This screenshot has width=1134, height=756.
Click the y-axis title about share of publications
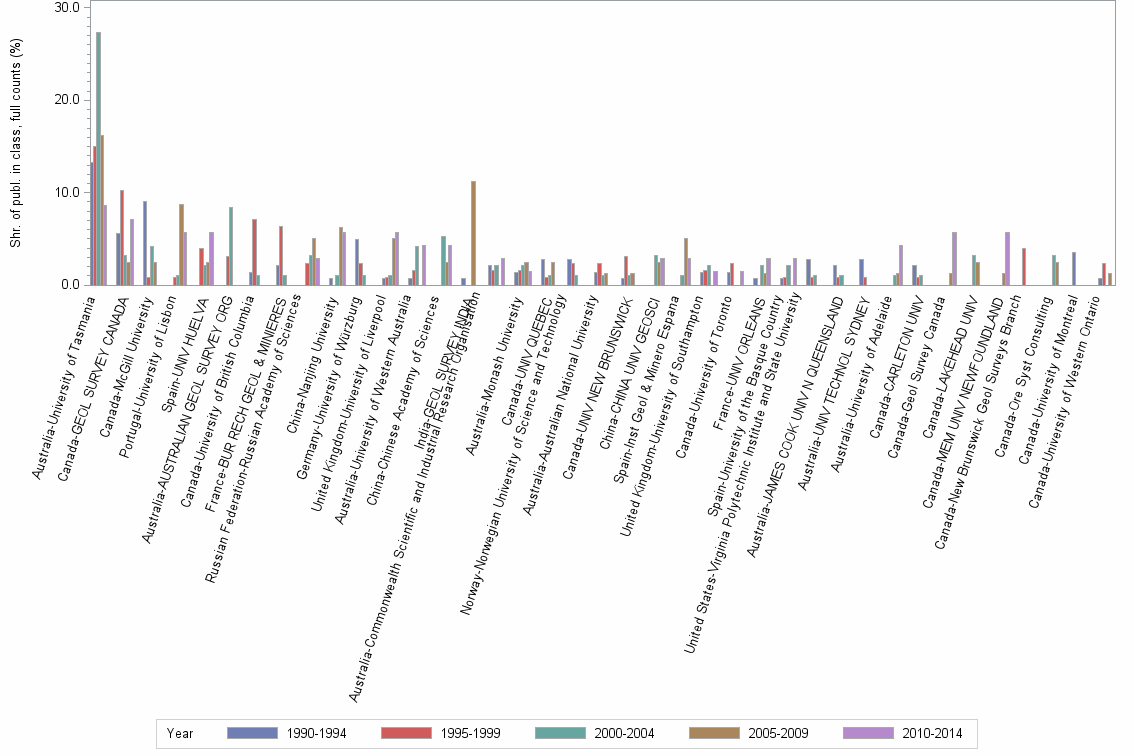[x=15, y=145]
